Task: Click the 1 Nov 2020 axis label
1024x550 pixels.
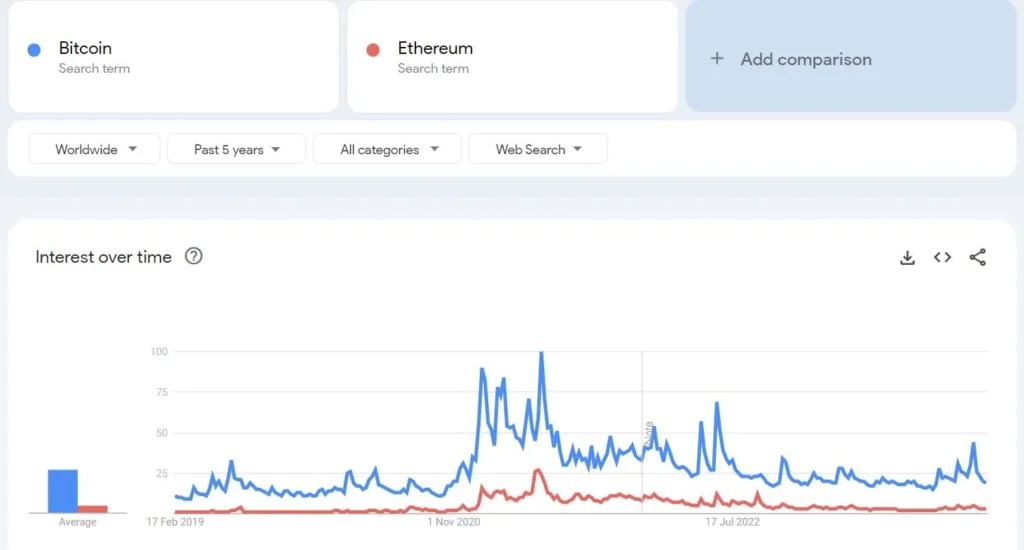Action: click(454, 521)
